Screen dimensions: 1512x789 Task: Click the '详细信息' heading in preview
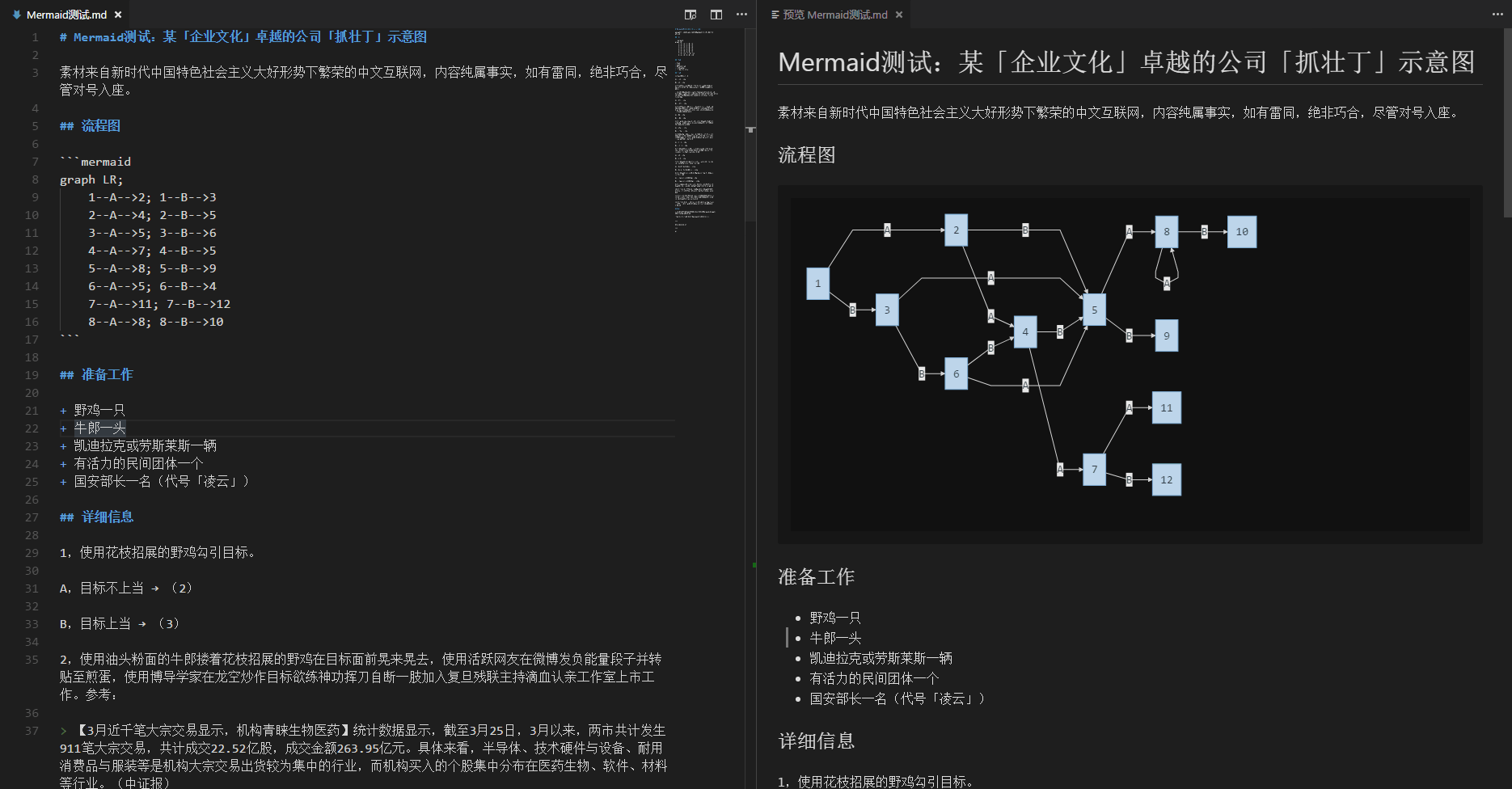817,740
